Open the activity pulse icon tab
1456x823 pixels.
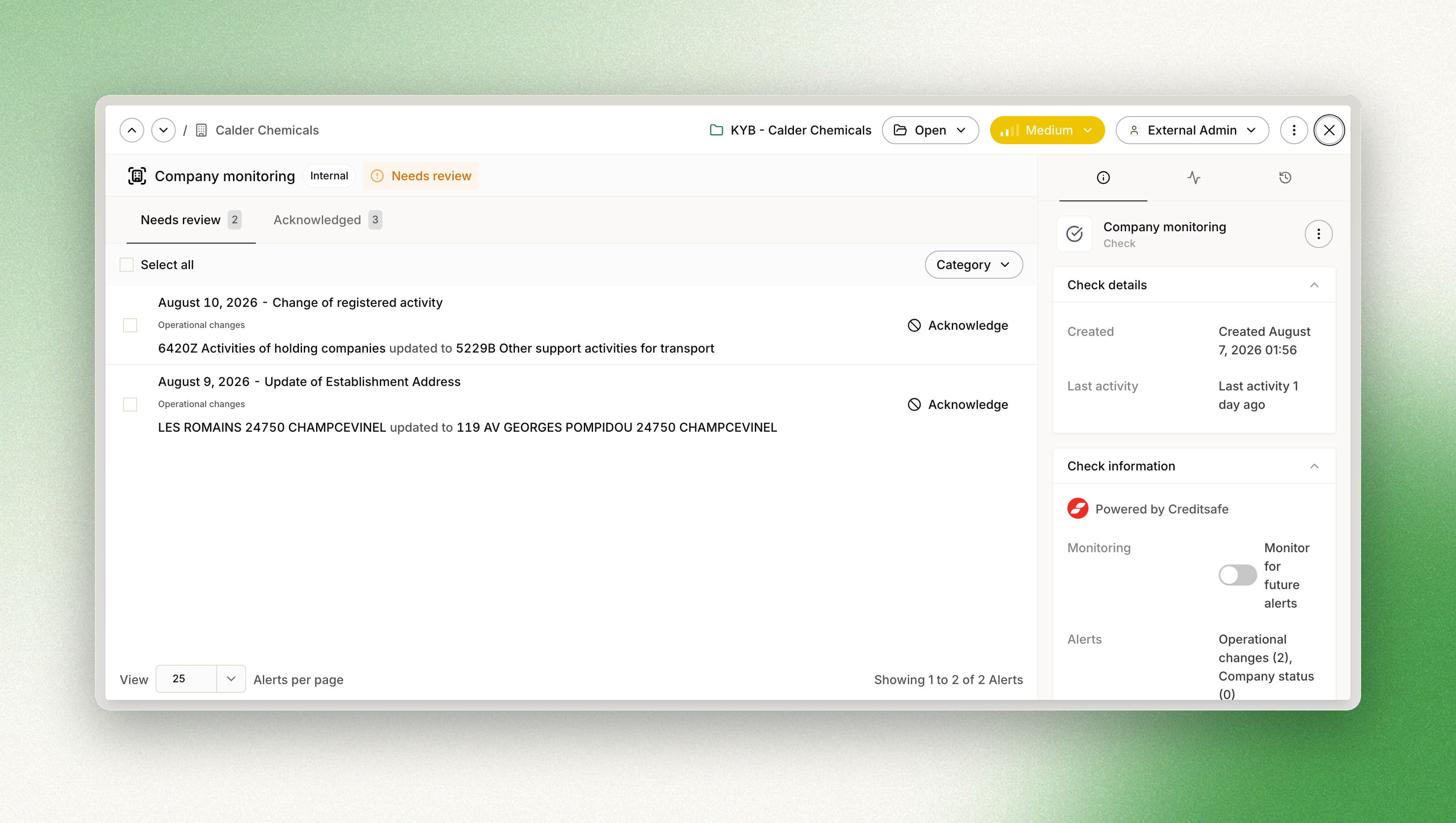coord(1194,178)
